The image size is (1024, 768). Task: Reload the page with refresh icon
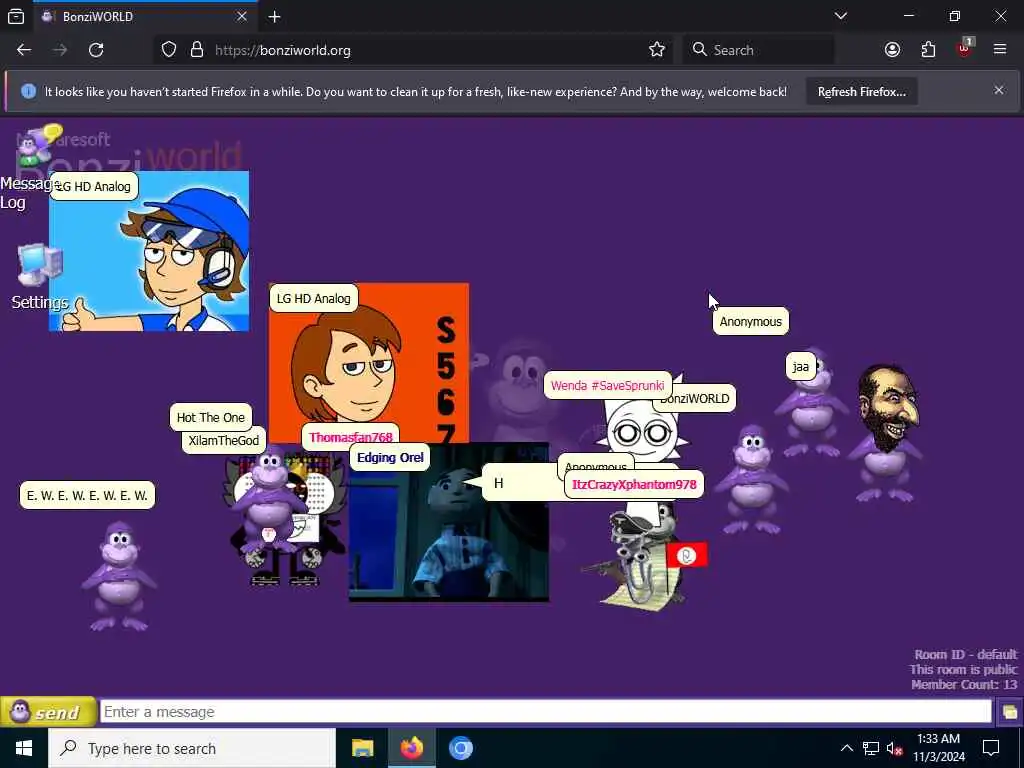(x=96, y=50)
